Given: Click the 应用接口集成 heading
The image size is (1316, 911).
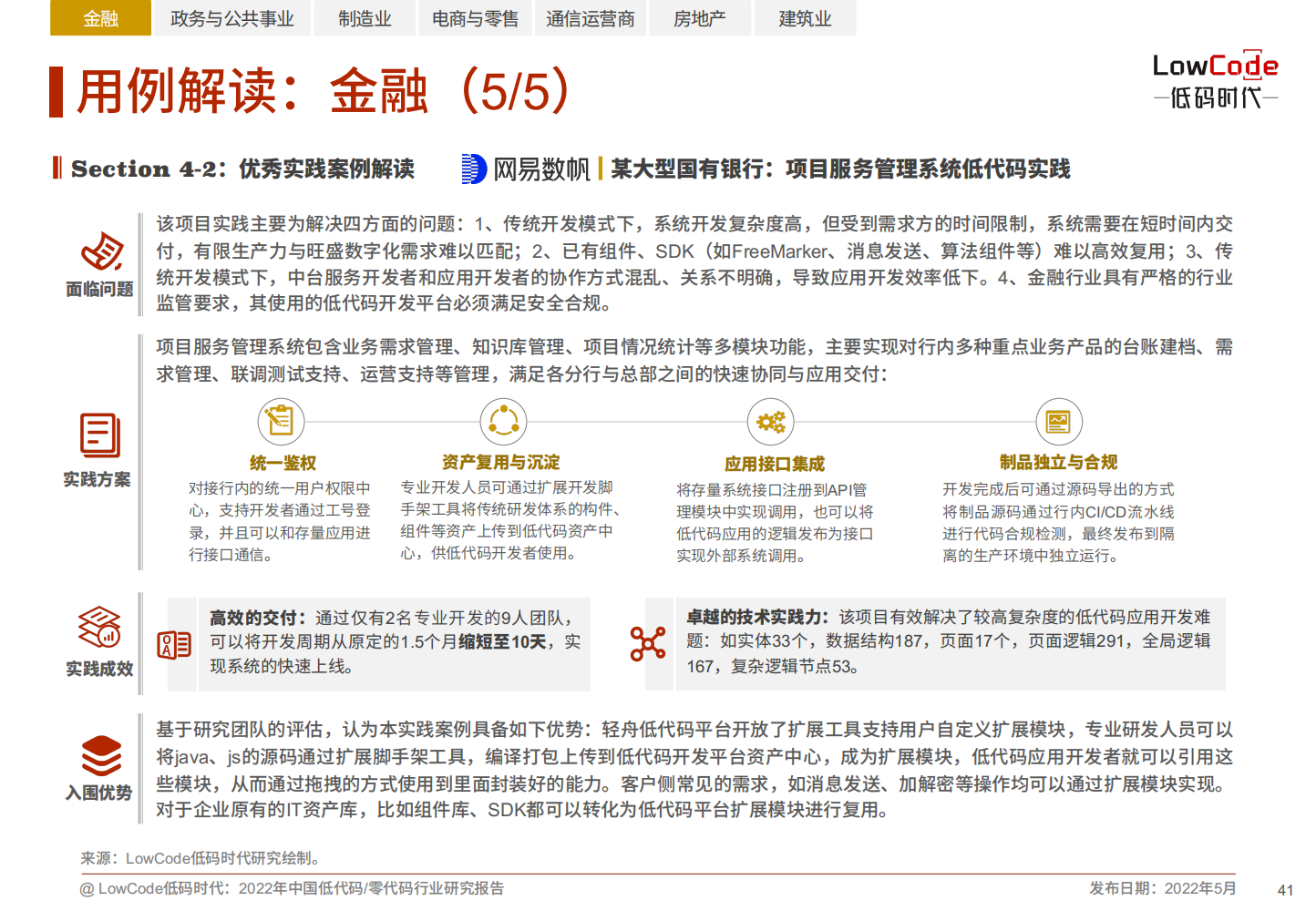Looking at the screenshot, I should (775, 465).
